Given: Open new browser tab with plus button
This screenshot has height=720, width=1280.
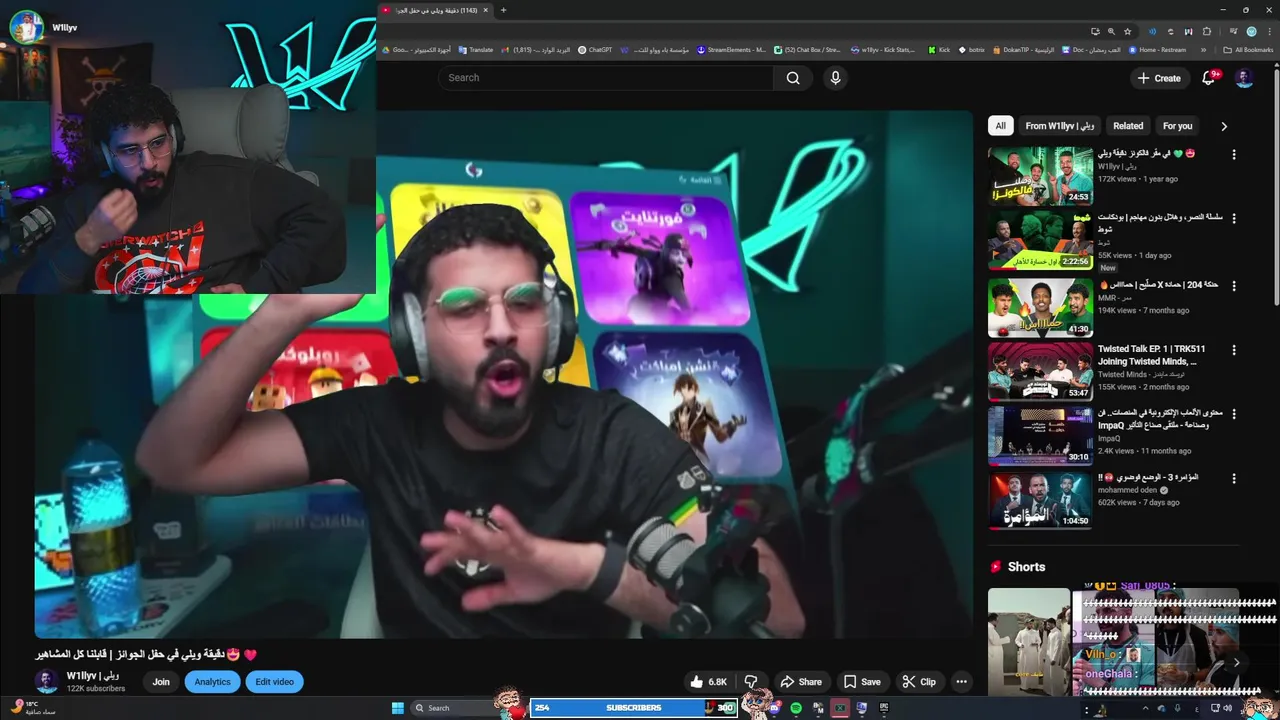Looking at the screenshot, I should (503, 10).
